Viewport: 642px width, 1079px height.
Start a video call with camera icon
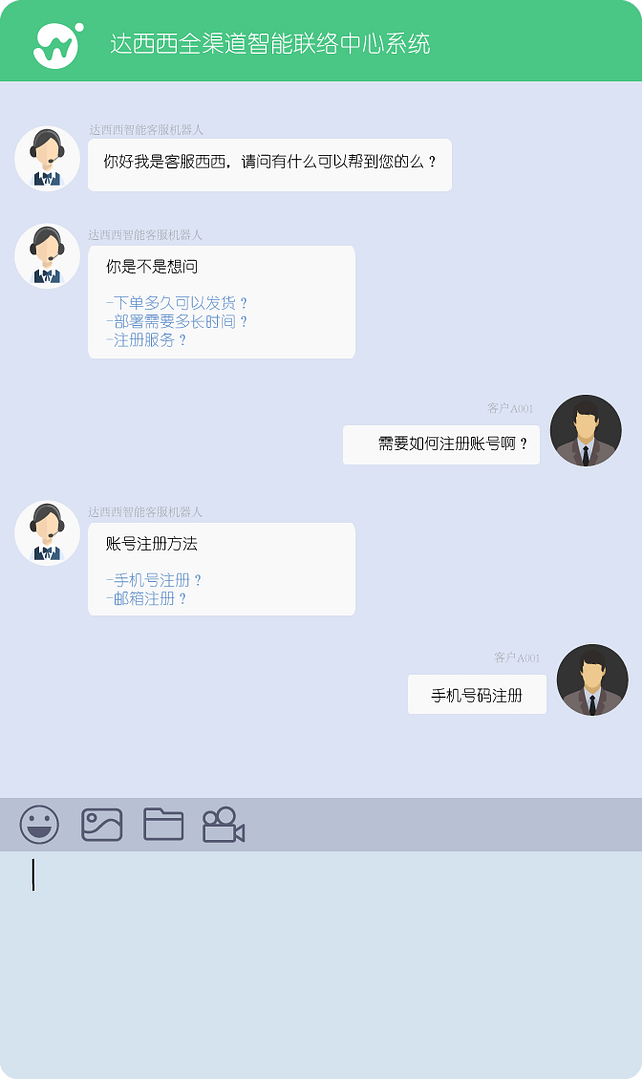tap(224, 824)
